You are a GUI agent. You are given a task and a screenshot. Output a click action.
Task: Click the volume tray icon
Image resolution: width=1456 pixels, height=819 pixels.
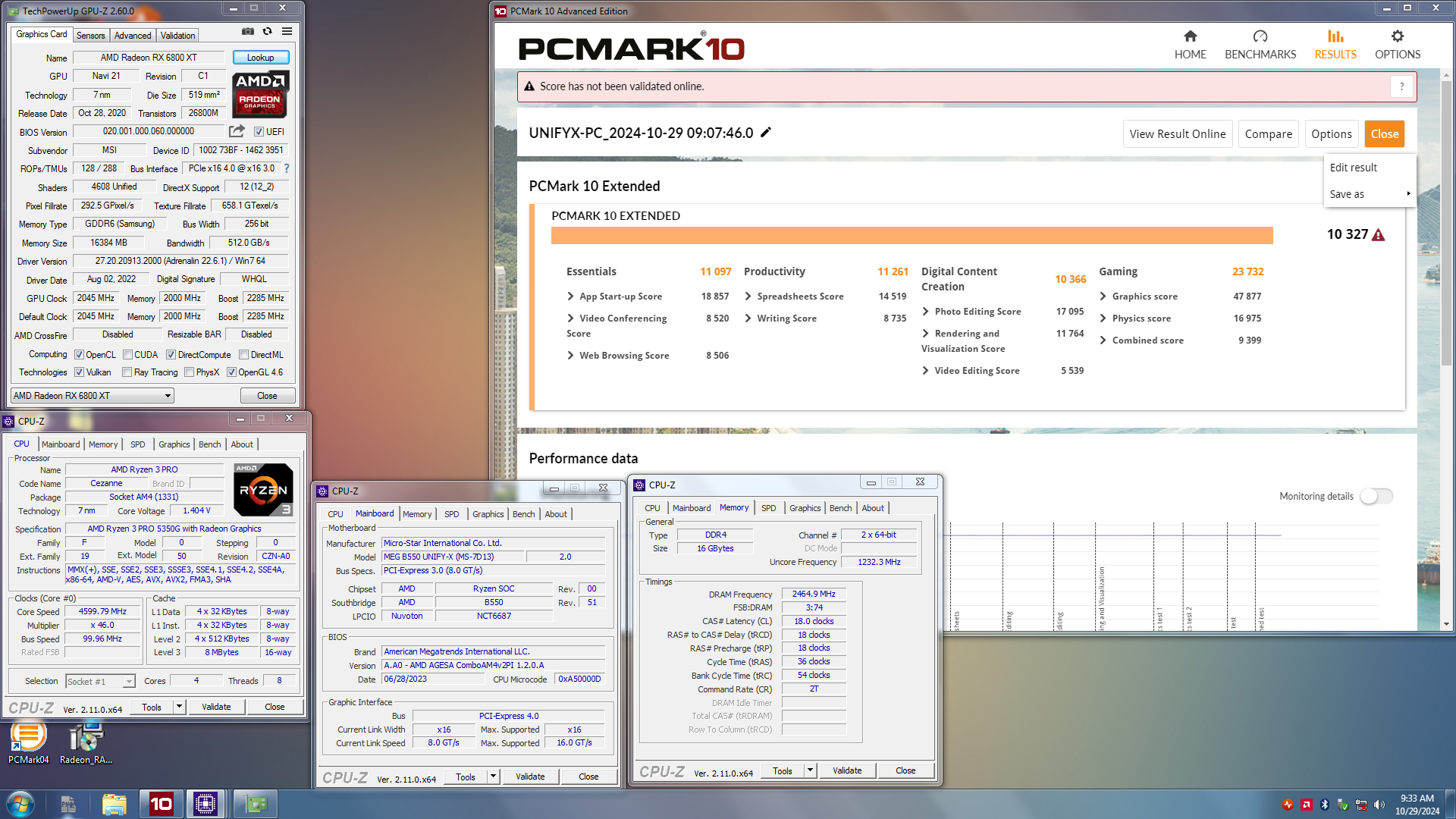(1379, 805)
